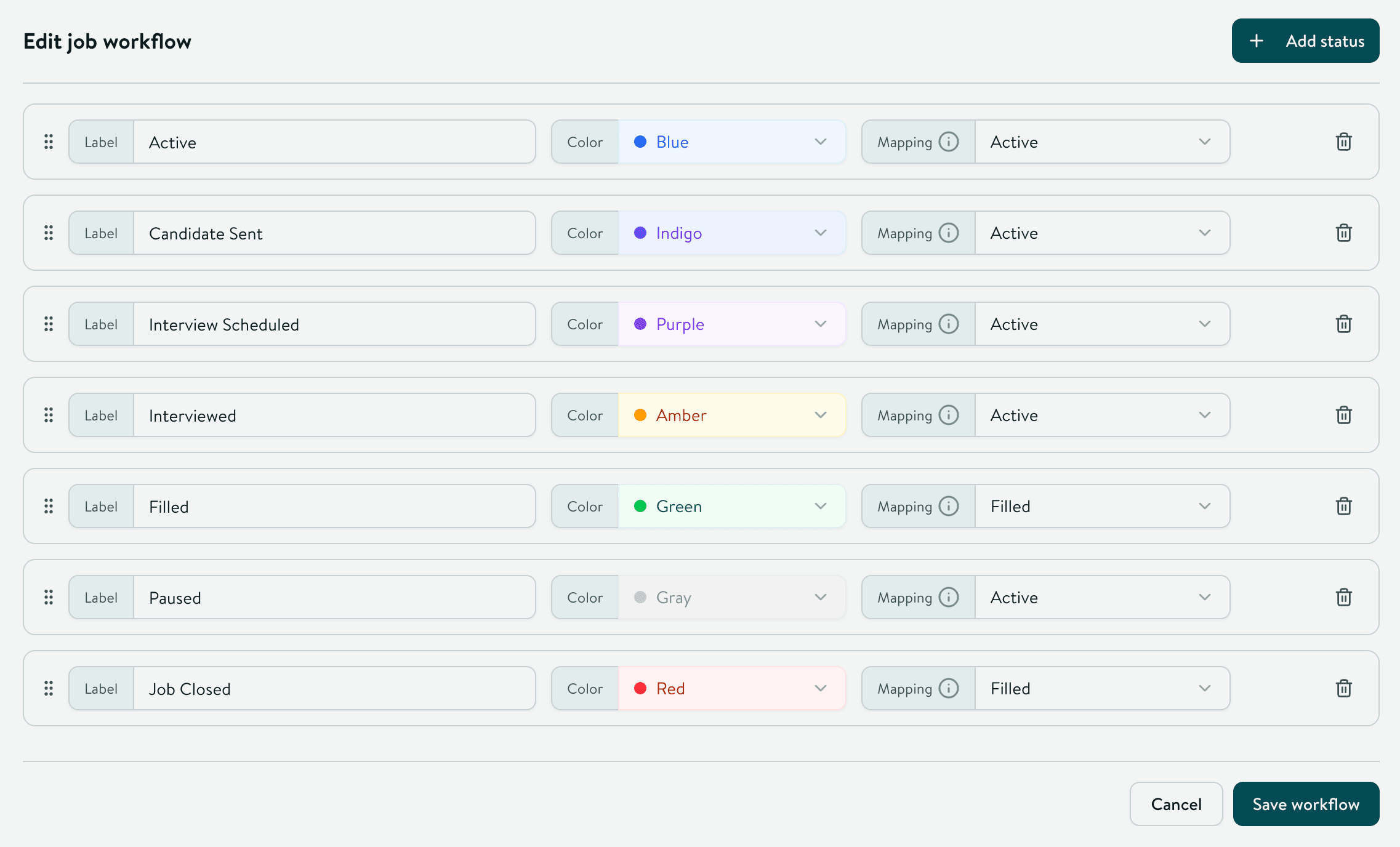The image size is (1400, 847).
Task: Click the green color dot for "Filled"
Action: point(641,506)
